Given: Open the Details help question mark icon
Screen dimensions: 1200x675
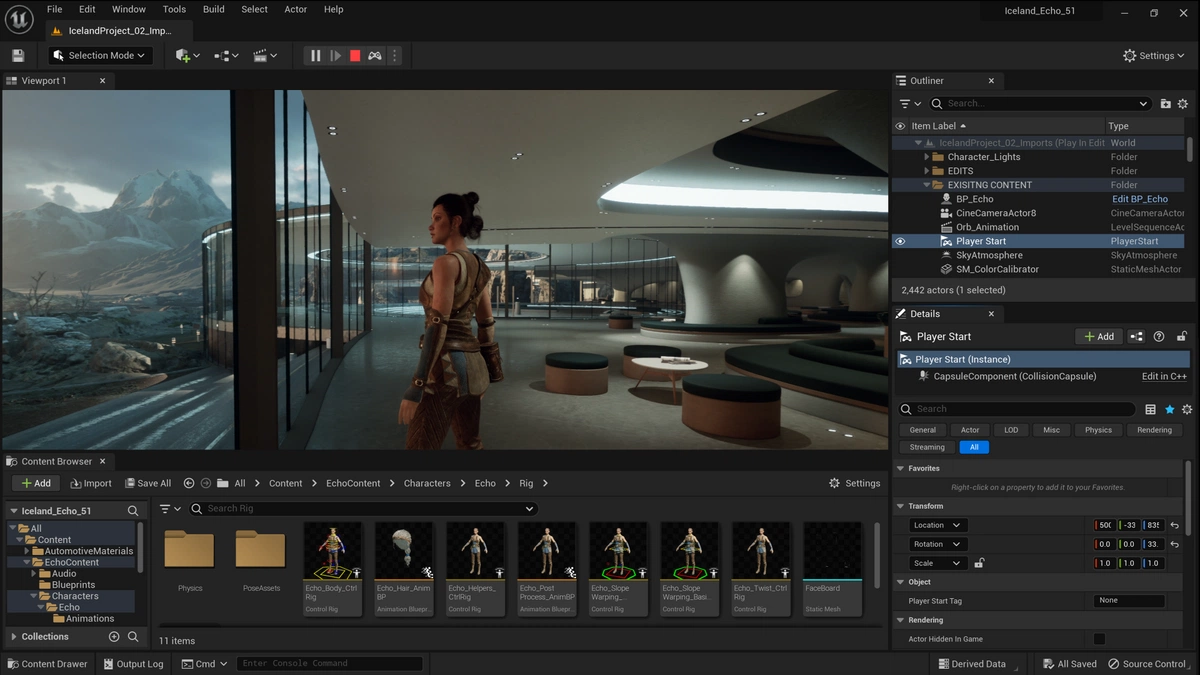Looking at the screenshot, I should point(1159,337).
